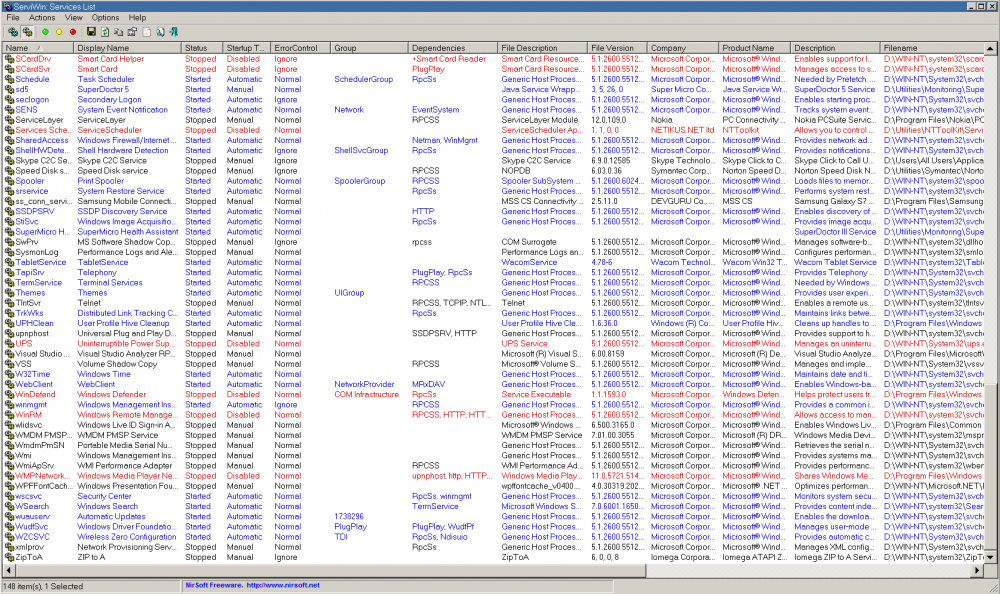Viewport: 1000px width, 594px height.
Task: Click the yellow circle toolbar icon
Action: click(59, 32)
